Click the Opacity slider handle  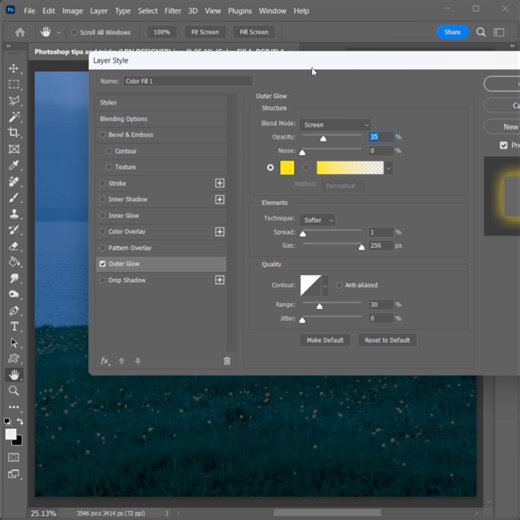point(323,138)
